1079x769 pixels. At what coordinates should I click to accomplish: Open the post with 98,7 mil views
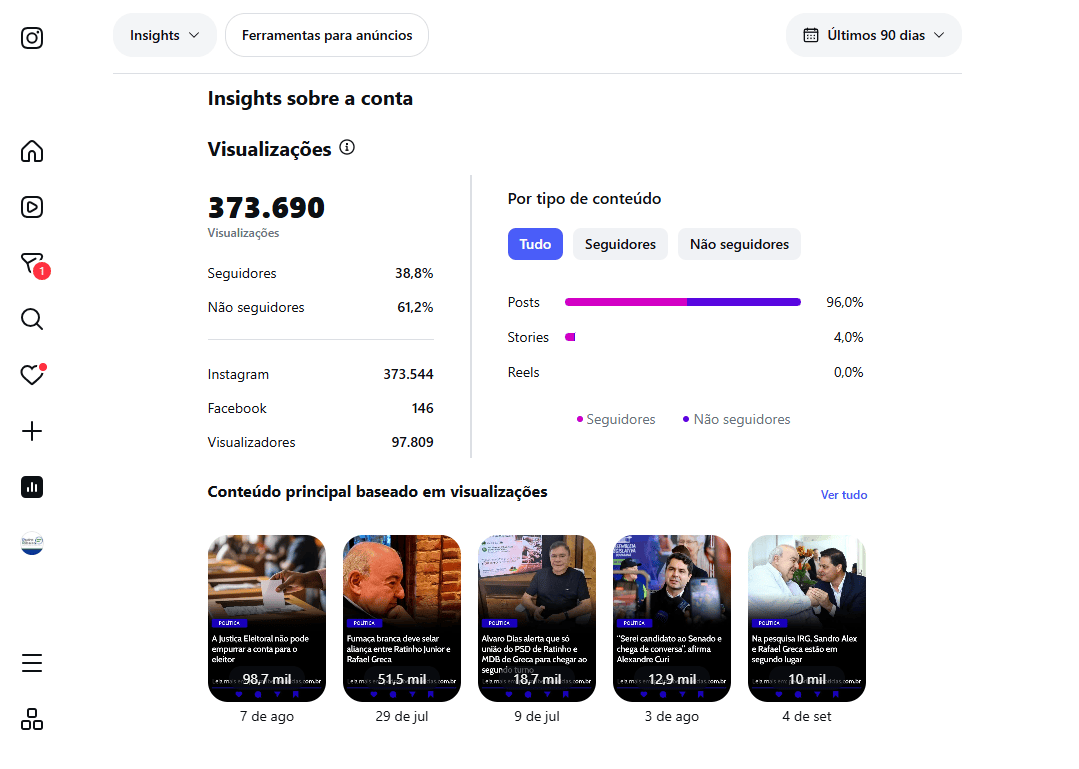tap(267, 618)
